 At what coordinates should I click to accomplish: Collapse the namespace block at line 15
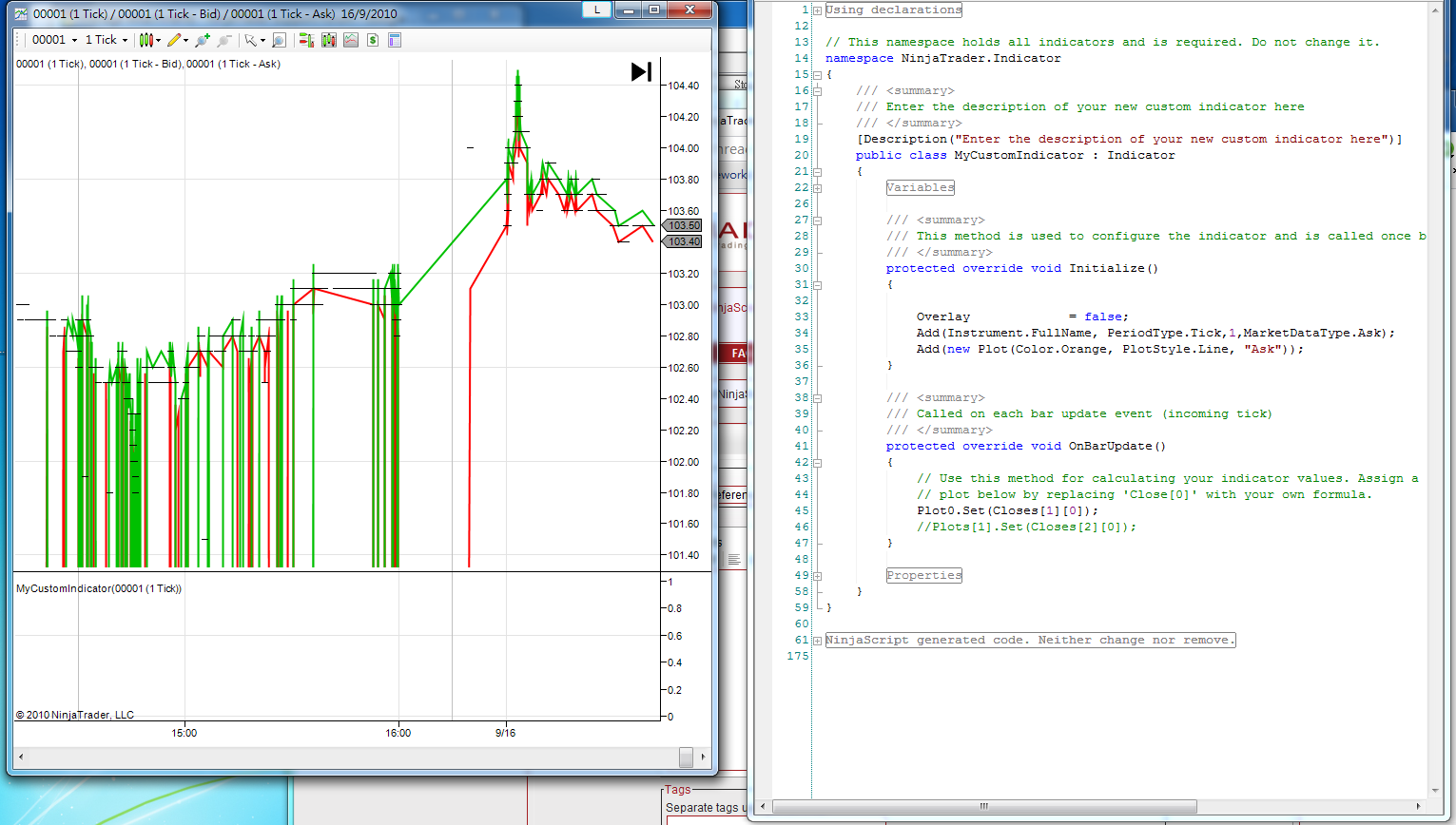tap(817, 75)
